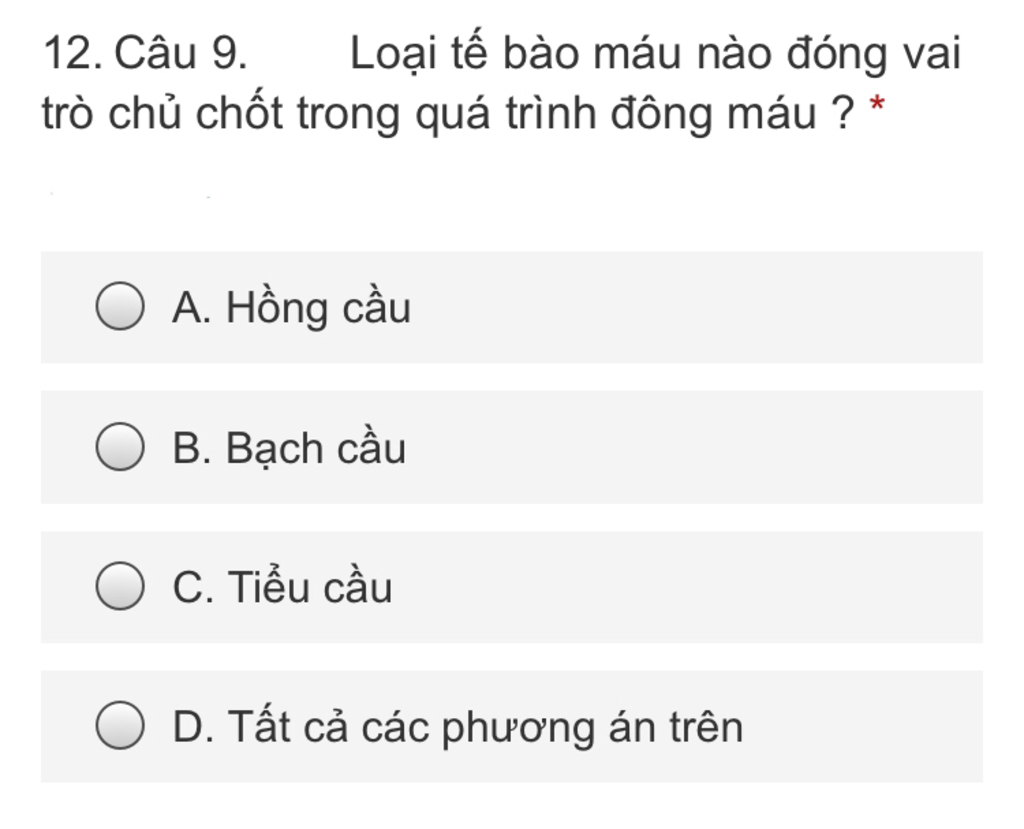
Task: Click the red required asterisk
Action: point(878,106)
